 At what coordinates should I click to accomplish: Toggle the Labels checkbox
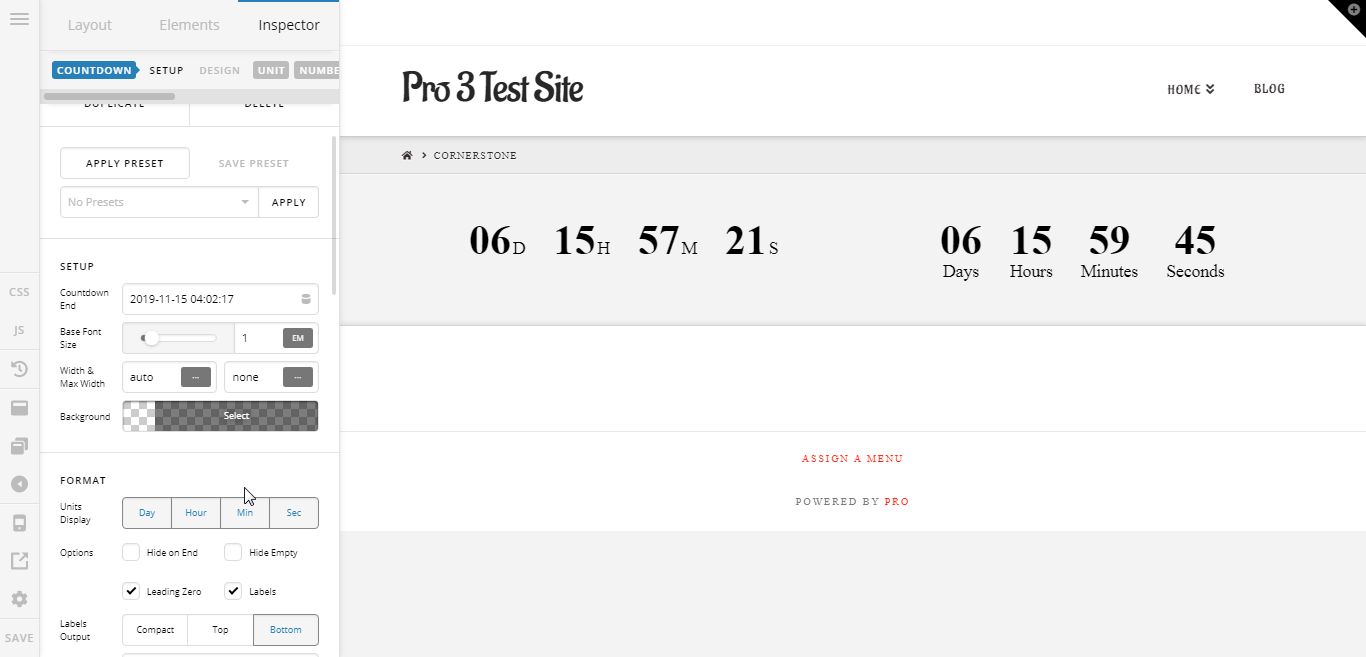point(233,591)
